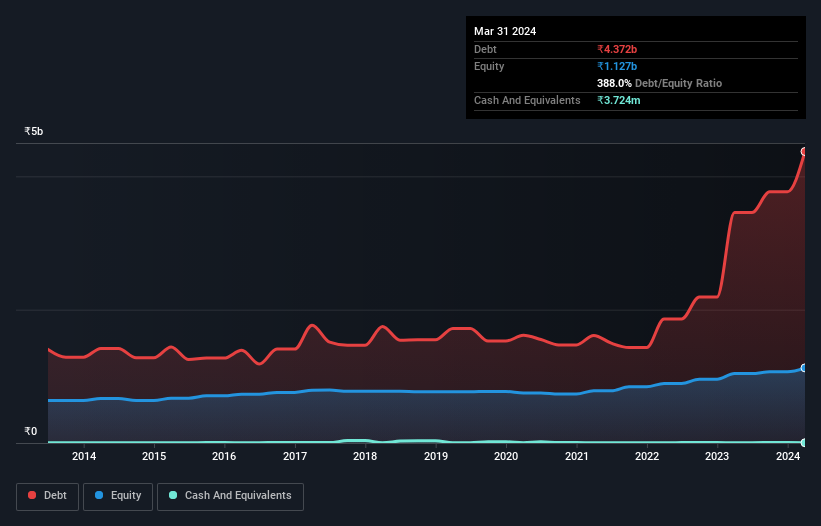821x526 pixels.
Task: Click the ₹0 y-axis label
Action: pyautogui.click(x=30, y=431)
